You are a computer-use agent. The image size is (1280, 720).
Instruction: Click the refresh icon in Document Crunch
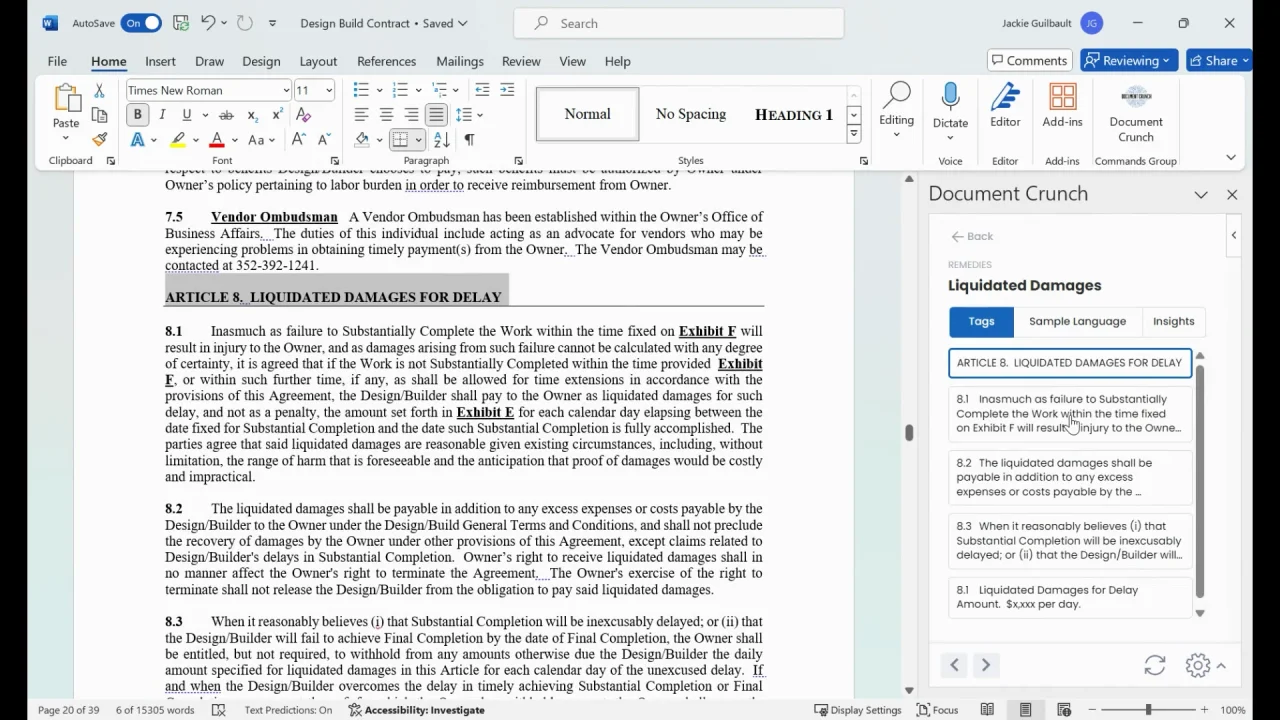(x=1155, y=666)
